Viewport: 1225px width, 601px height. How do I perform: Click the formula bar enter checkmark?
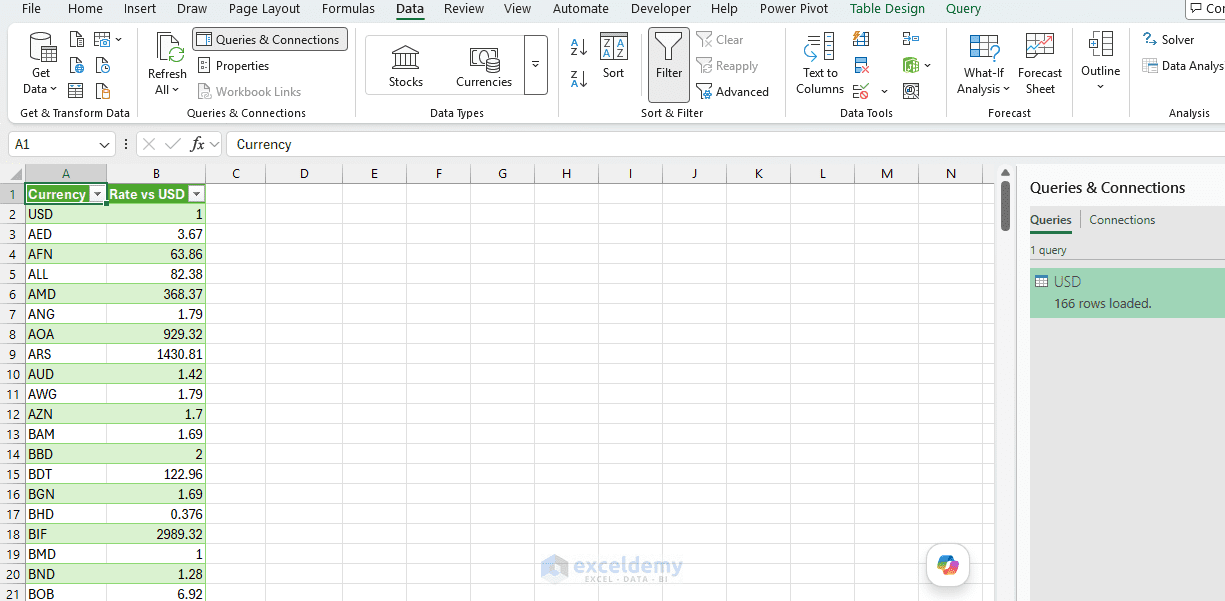(x=173, y=144)
